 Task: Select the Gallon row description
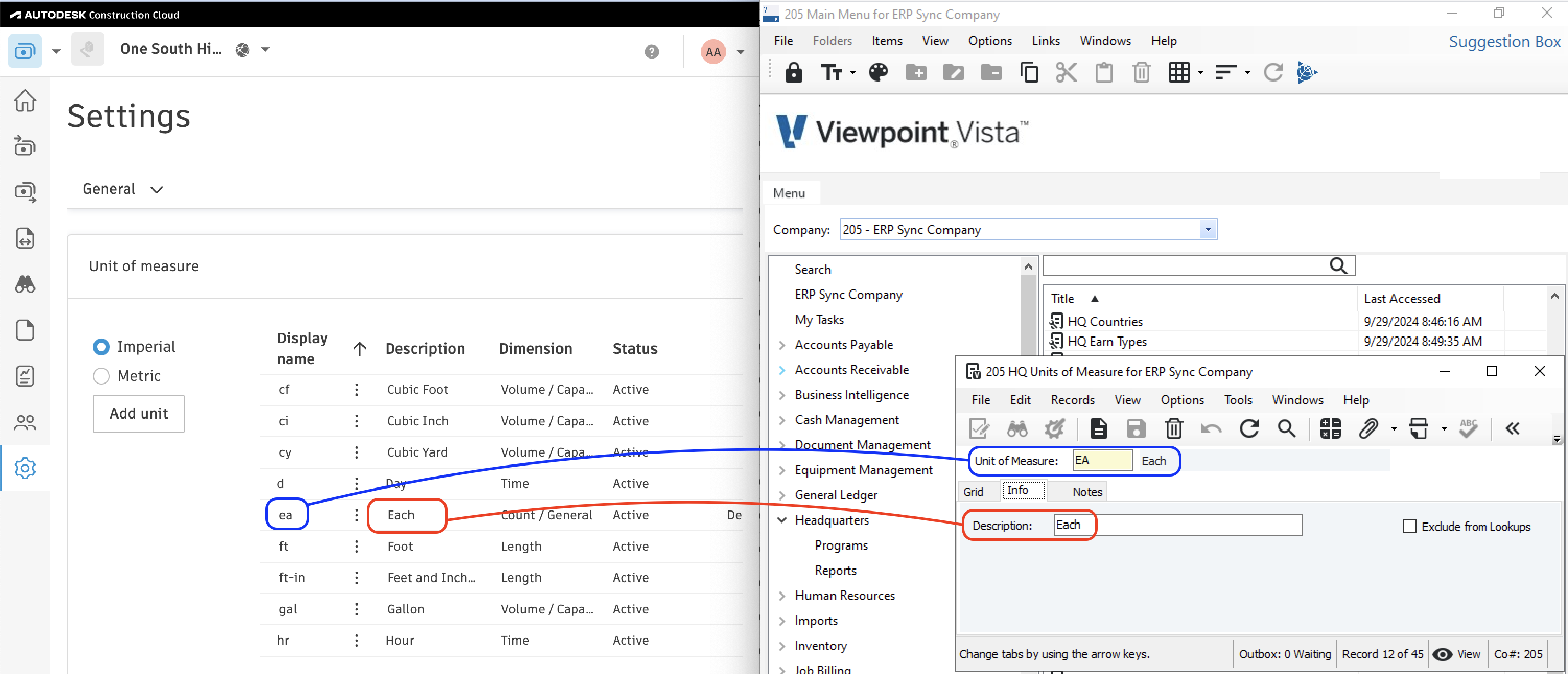405,609
